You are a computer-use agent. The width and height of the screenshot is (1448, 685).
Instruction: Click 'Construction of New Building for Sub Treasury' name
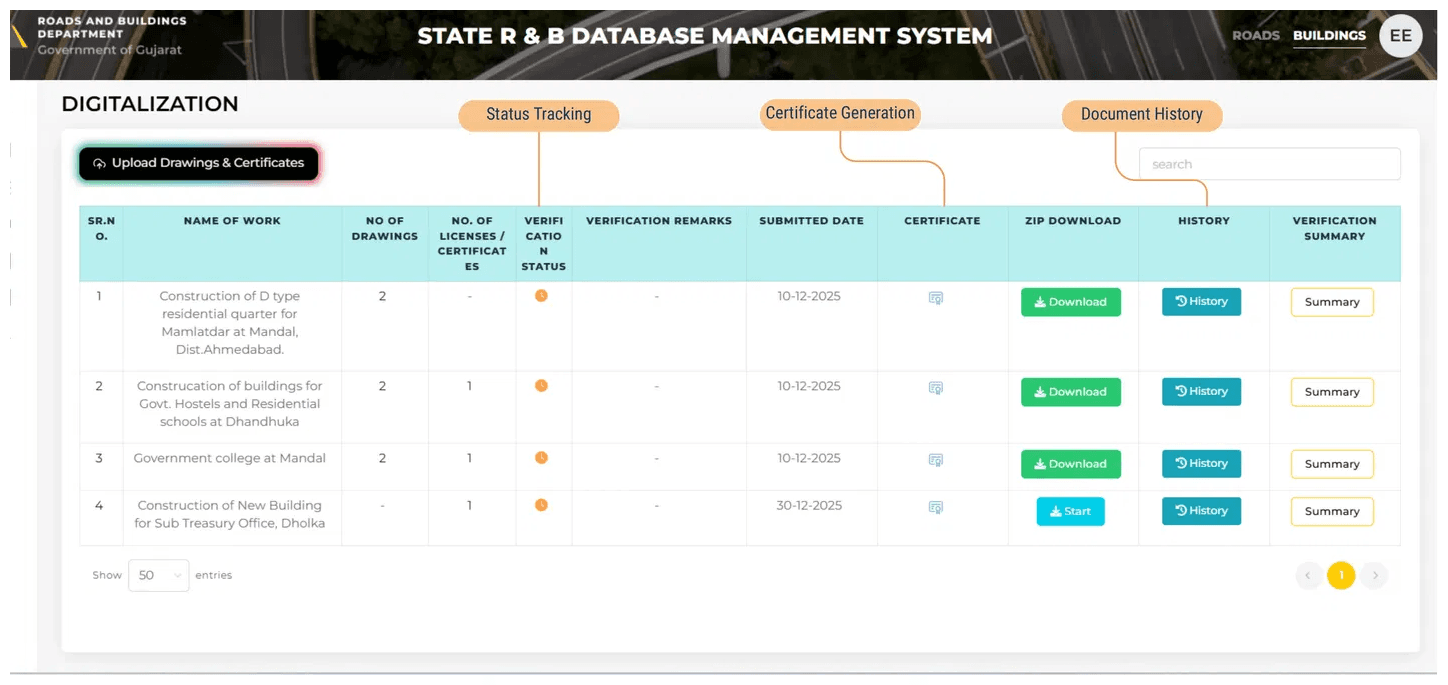pos(230,514)
